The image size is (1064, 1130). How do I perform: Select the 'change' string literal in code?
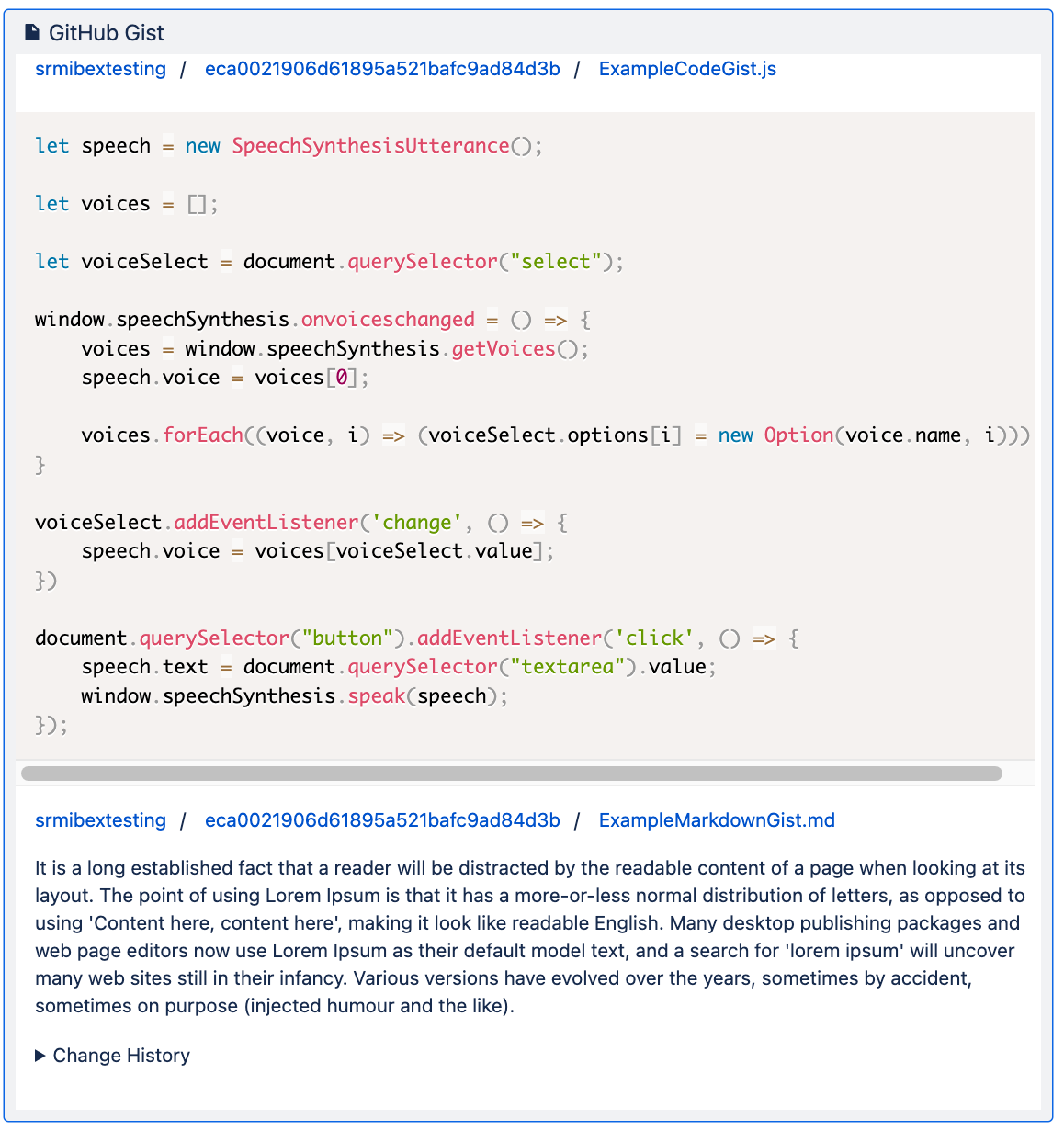[x=417, y=522]
